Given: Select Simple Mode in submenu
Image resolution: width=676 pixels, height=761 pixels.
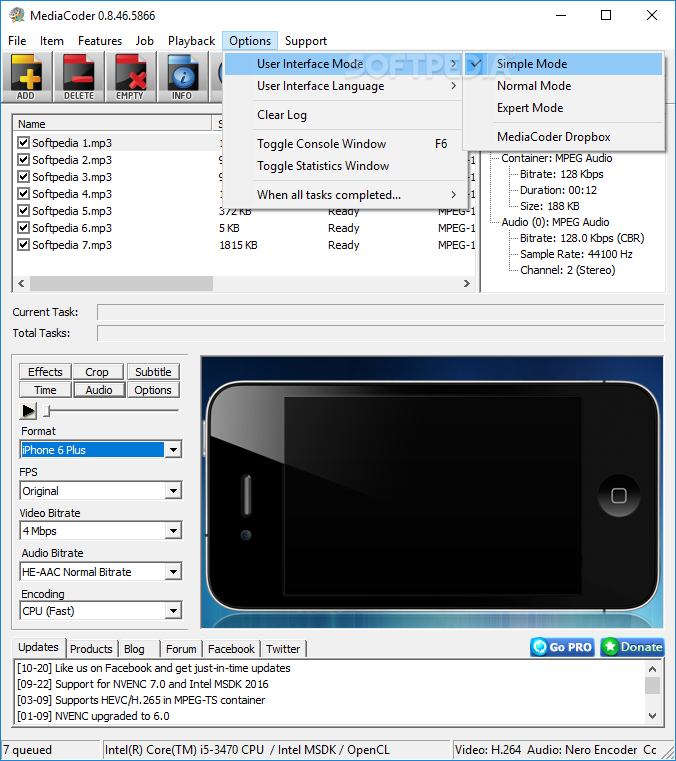Looking at the screenshot, I should point(564,64).
